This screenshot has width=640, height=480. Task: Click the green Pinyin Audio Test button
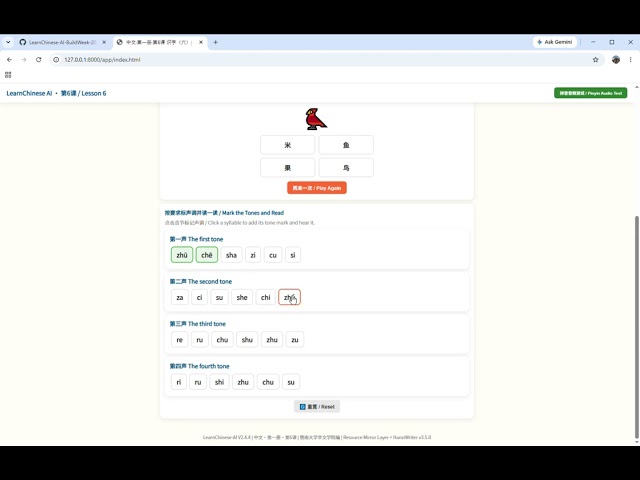point(591,93)
